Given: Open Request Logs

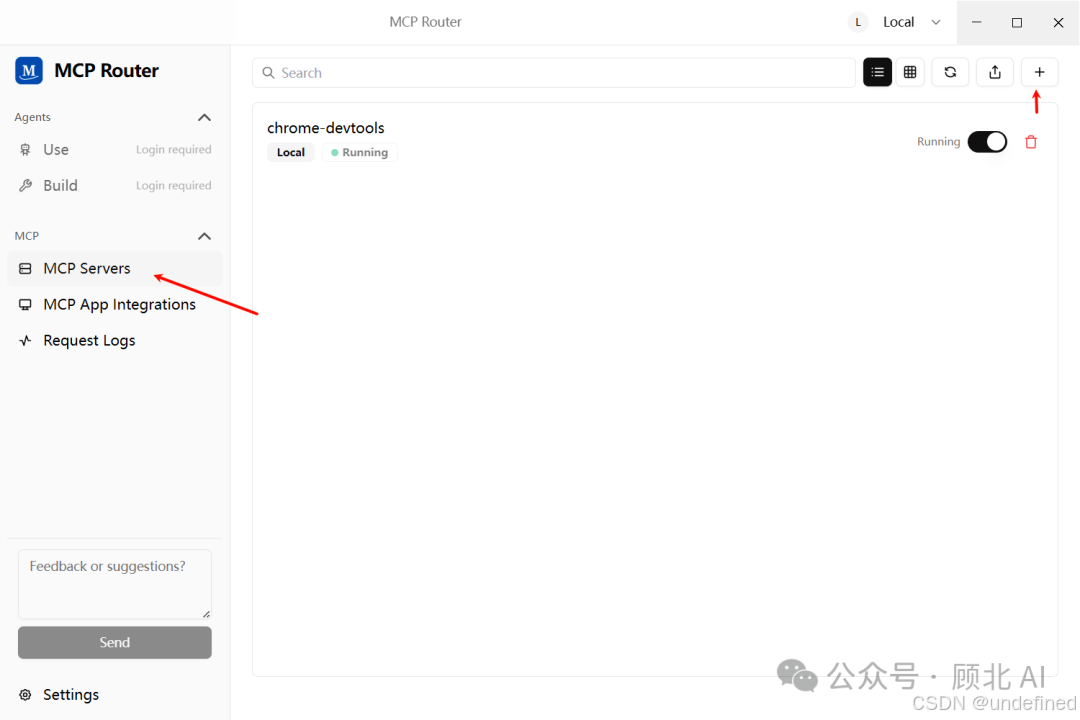Looking at the screenshot, I should pyautogui.click(x=114, y=340).
